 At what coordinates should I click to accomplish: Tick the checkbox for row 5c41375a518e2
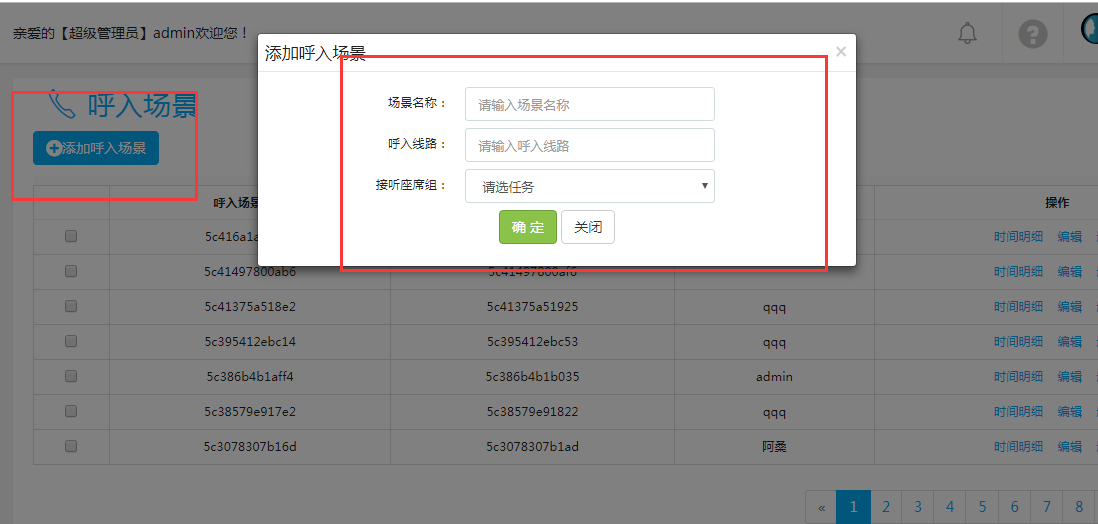(x=71, y=306)
